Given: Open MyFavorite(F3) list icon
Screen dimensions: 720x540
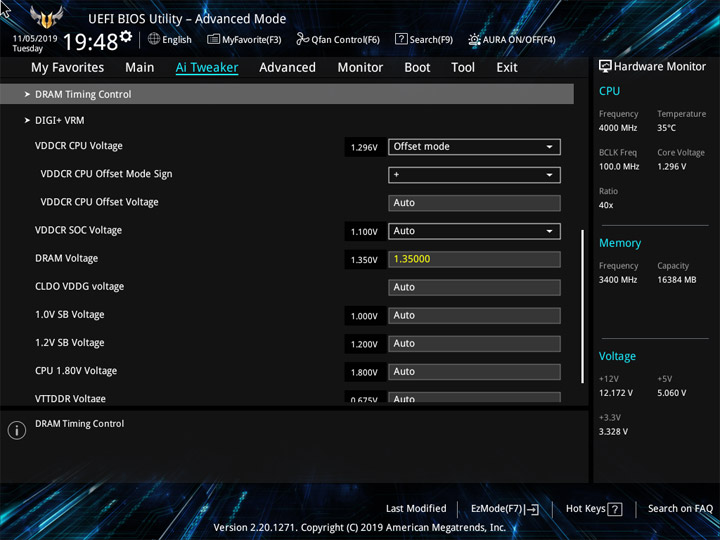Looking at the screenshot, I should pos(213,39).
